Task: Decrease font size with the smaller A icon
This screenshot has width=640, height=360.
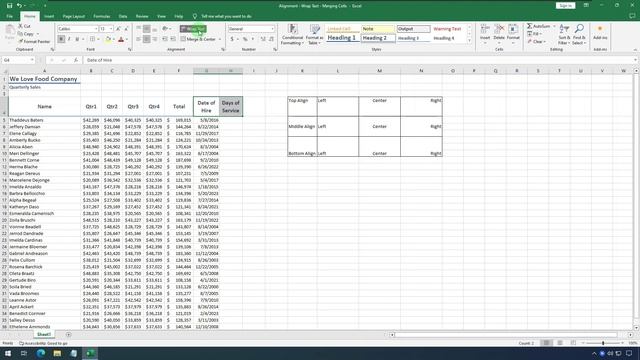Action: pos(126,29)
